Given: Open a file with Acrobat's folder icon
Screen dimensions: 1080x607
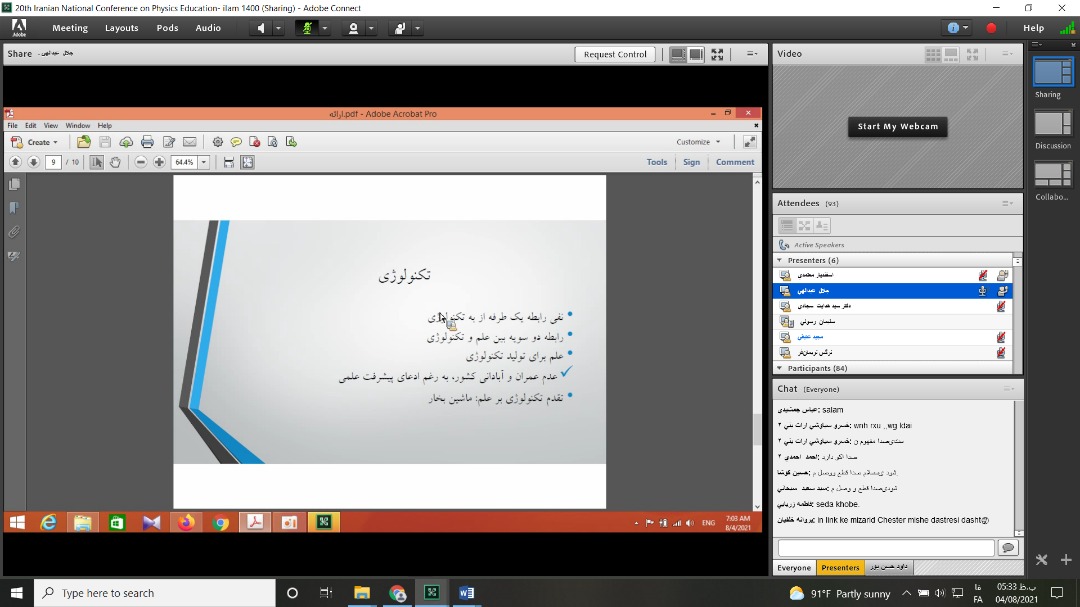Looking at the screenshot, I should 83,142.
